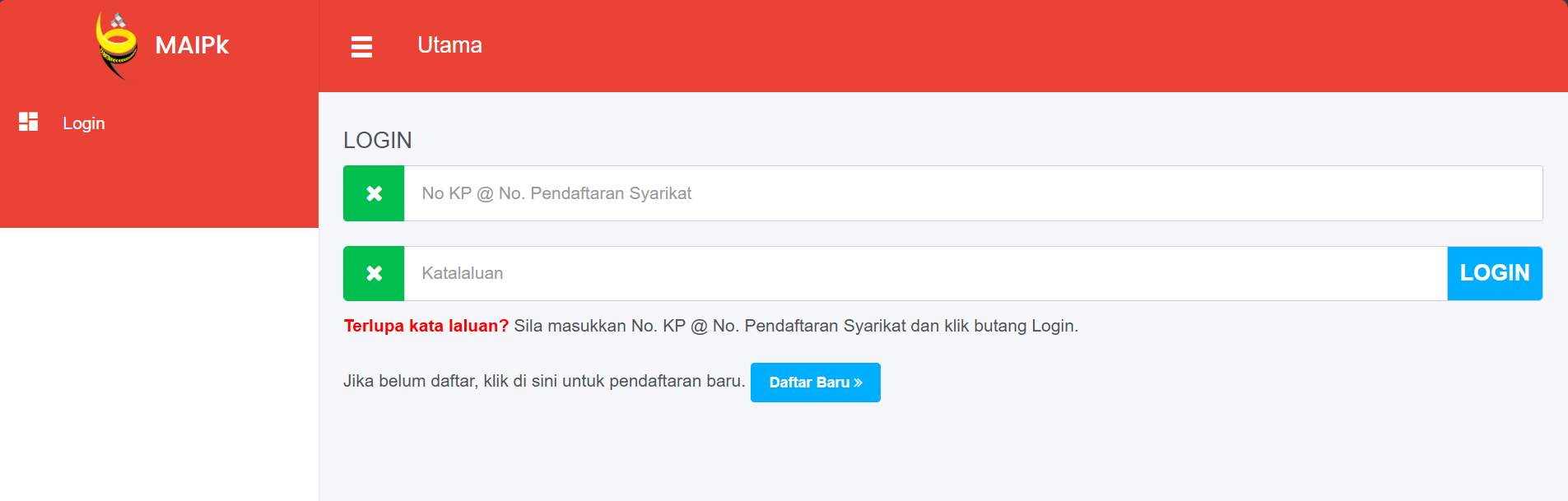Click the dashboard grid icon beside Login
This screenshot has width=1568, height=501.
(29, 123)
